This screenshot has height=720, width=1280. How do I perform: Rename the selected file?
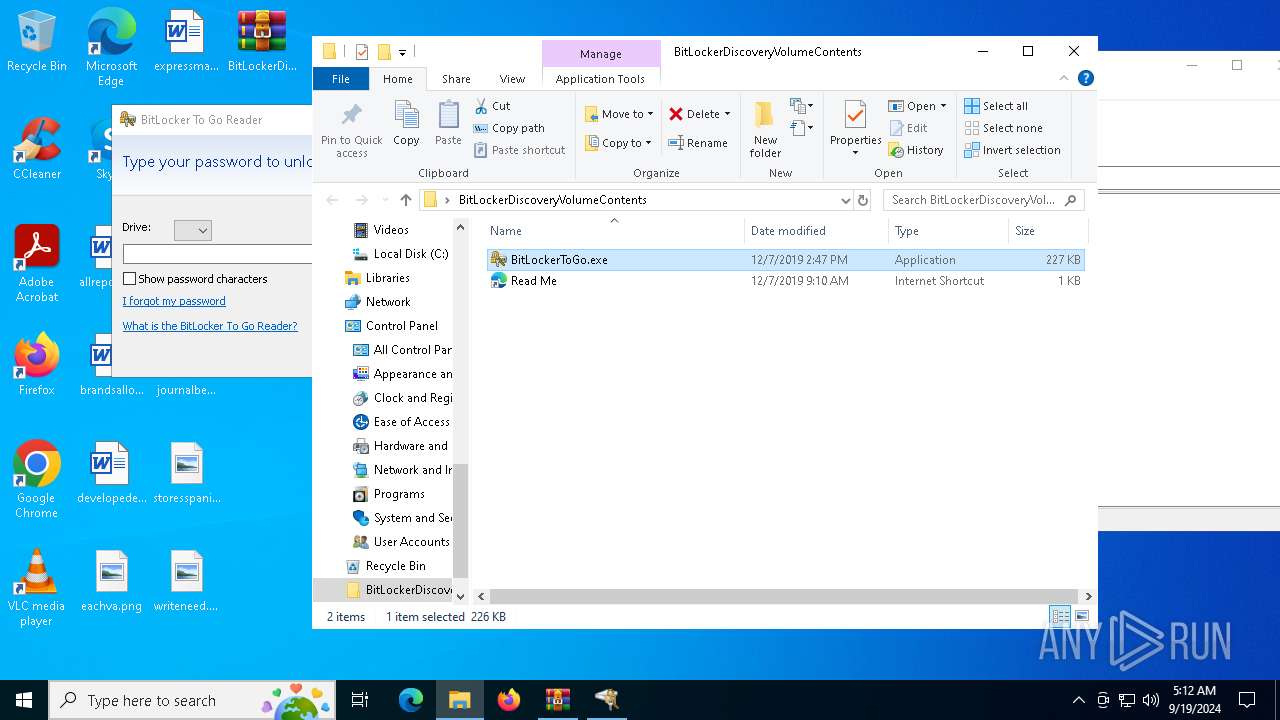tap(698, 143)
